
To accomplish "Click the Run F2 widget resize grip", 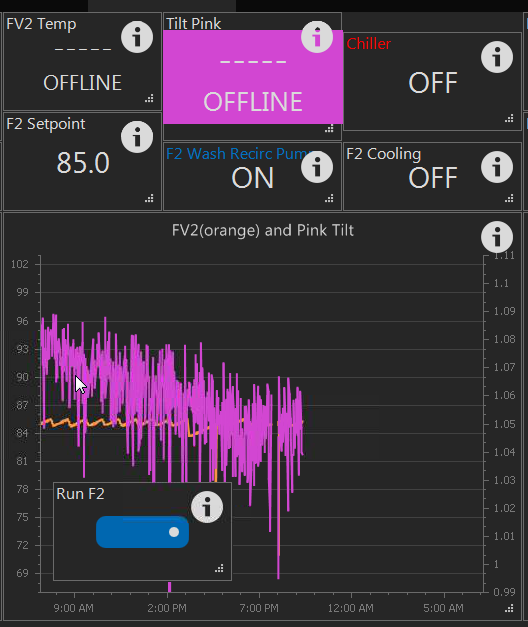I will click(219, 568).
